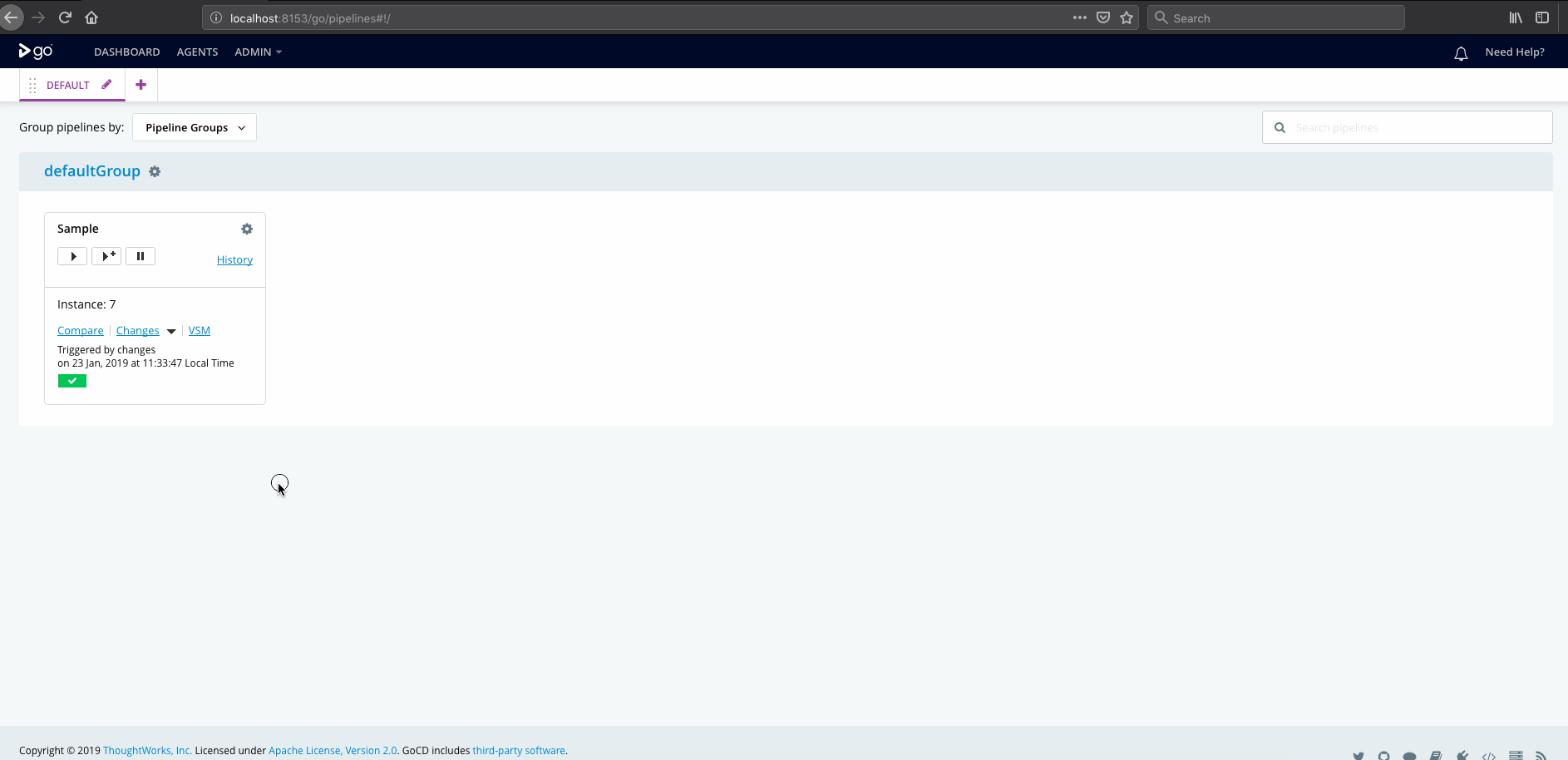This screenshot has width=1568, height=760.
Task: Open the notifications bell
Action: [1461, 53]
